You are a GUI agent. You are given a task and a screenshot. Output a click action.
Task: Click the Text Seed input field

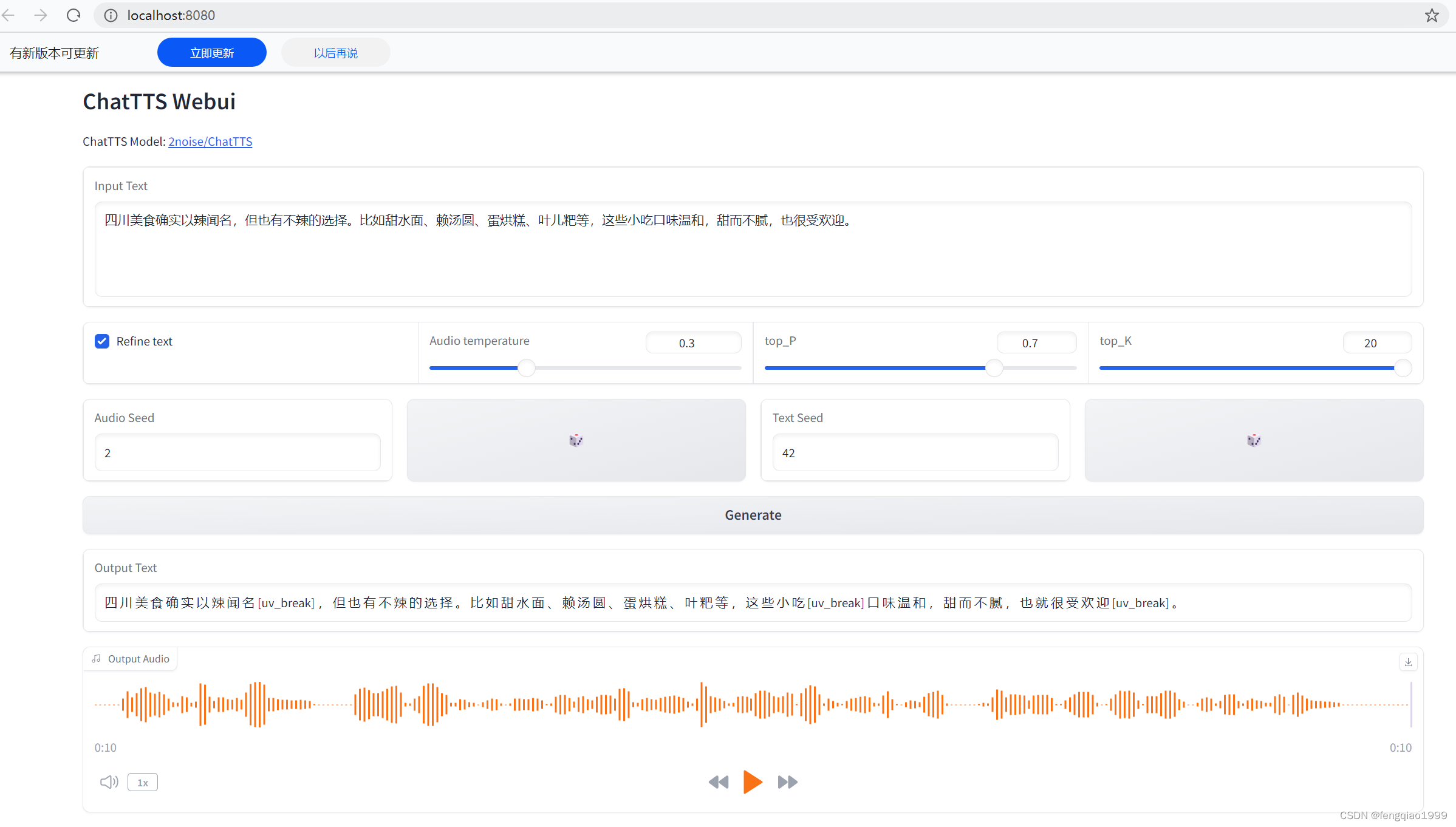(915, 452)
